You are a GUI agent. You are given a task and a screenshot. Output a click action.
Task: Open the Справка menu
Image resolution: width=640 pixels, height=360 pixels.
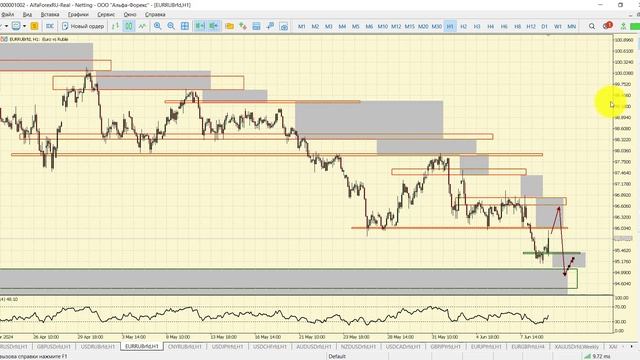155,14
